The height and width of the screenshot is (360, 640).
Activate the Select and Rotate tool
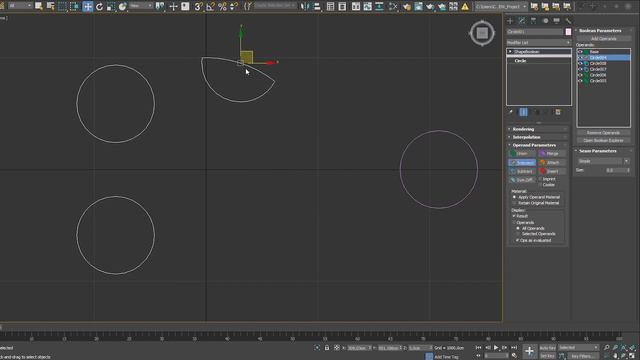(x=99, y=7)
